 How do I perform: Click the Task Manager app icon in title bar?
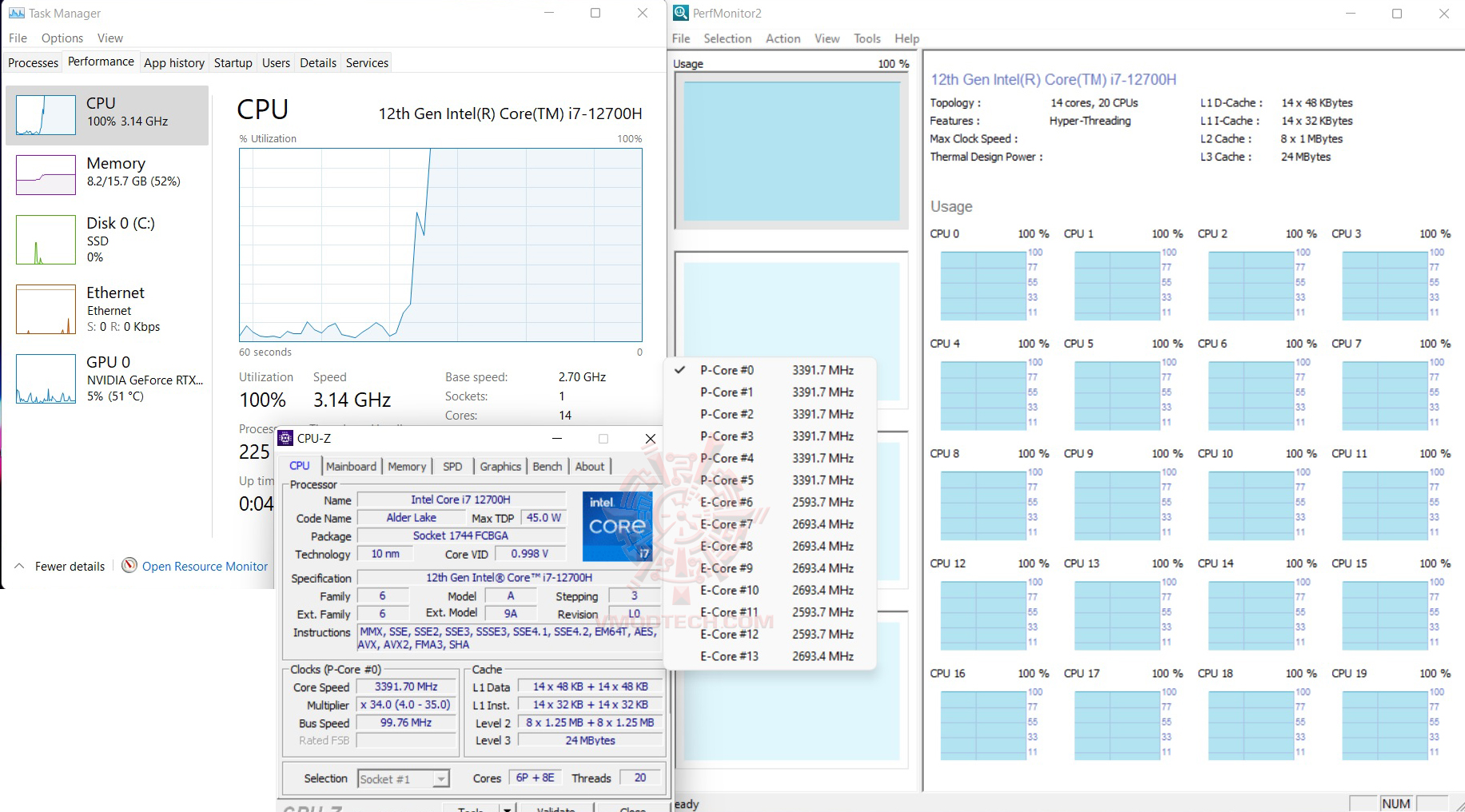point(16,13)
